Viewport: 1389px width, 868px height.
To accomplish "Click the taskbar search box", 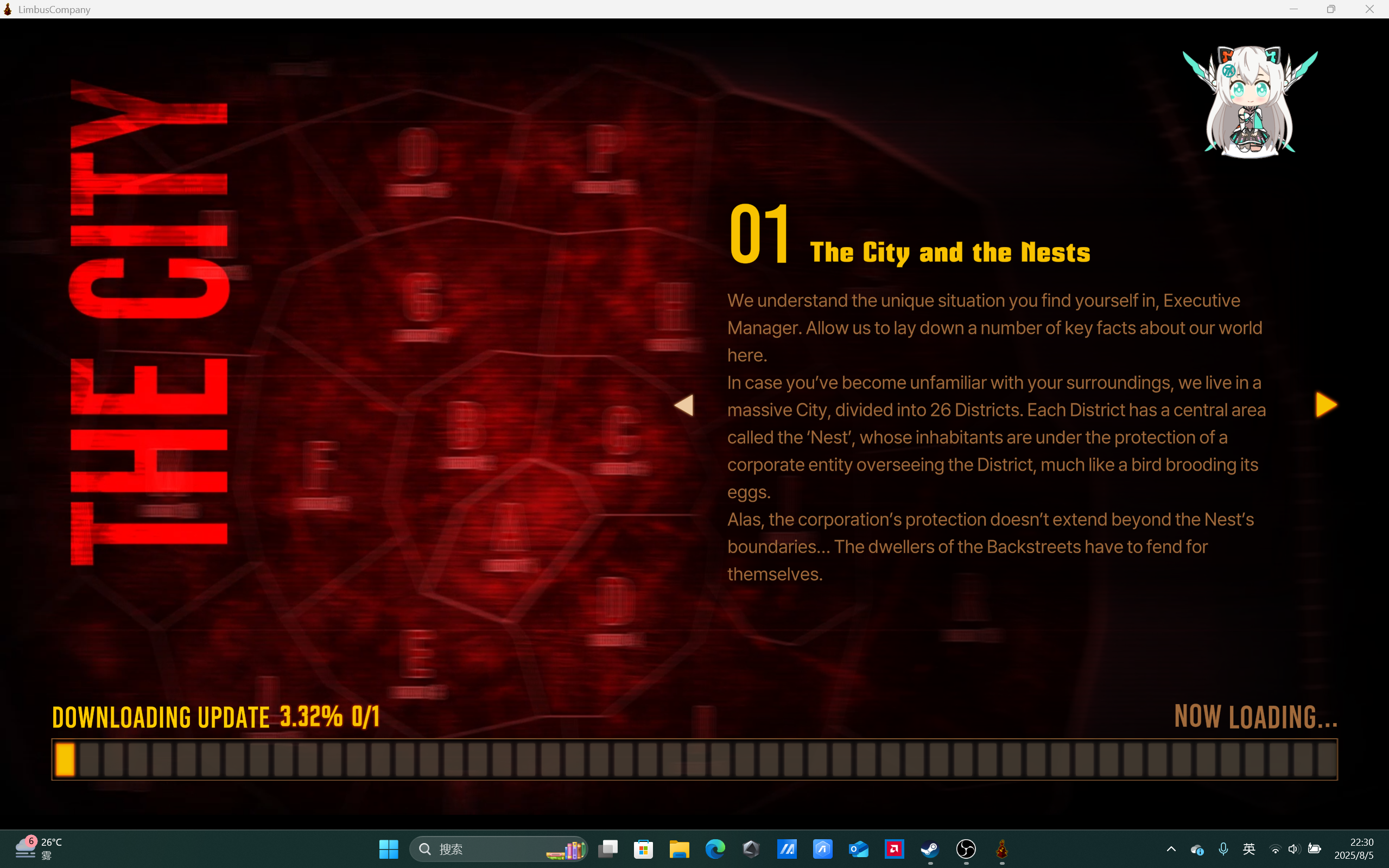I will tap(498, 849).
